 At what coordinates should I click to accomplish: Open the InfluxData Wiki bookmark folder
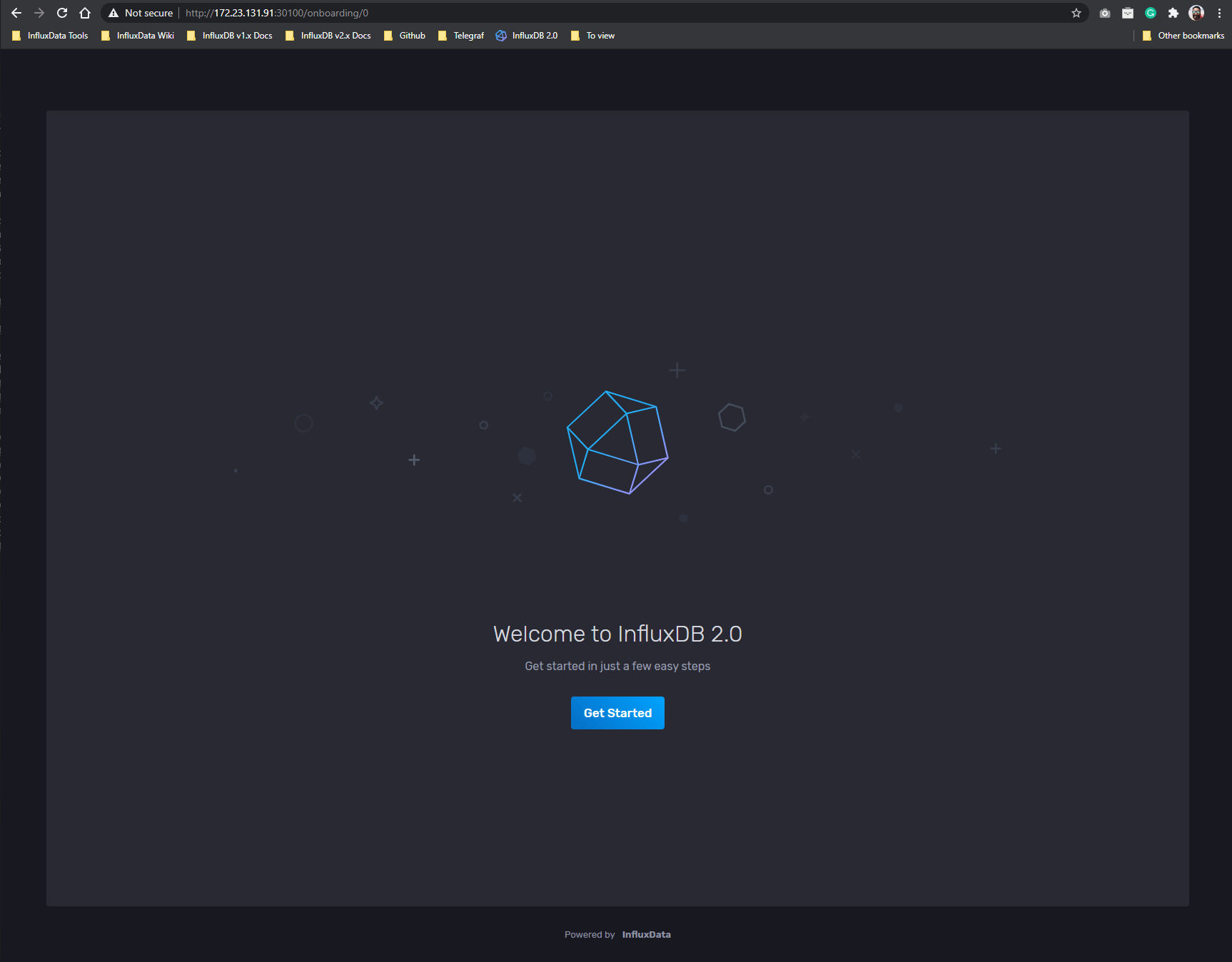point(138,36)
